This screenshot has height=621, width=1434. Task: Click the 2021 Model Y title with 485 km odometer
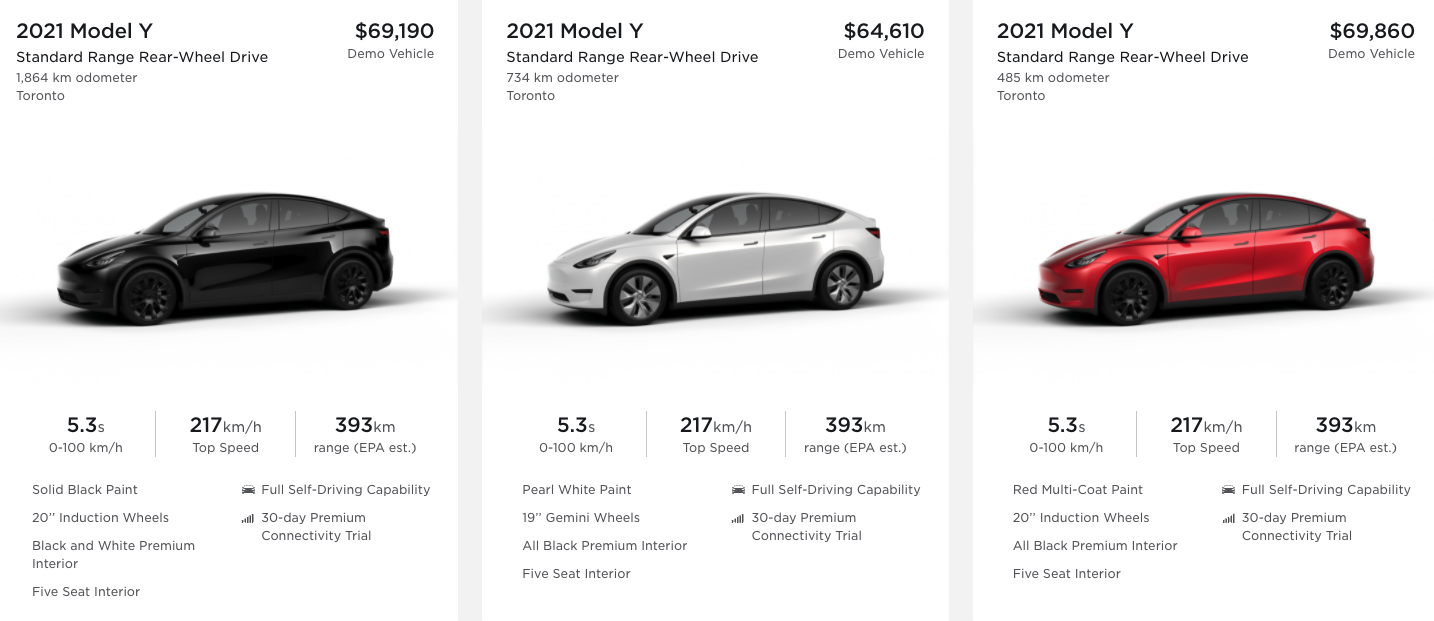[1065, 32]
